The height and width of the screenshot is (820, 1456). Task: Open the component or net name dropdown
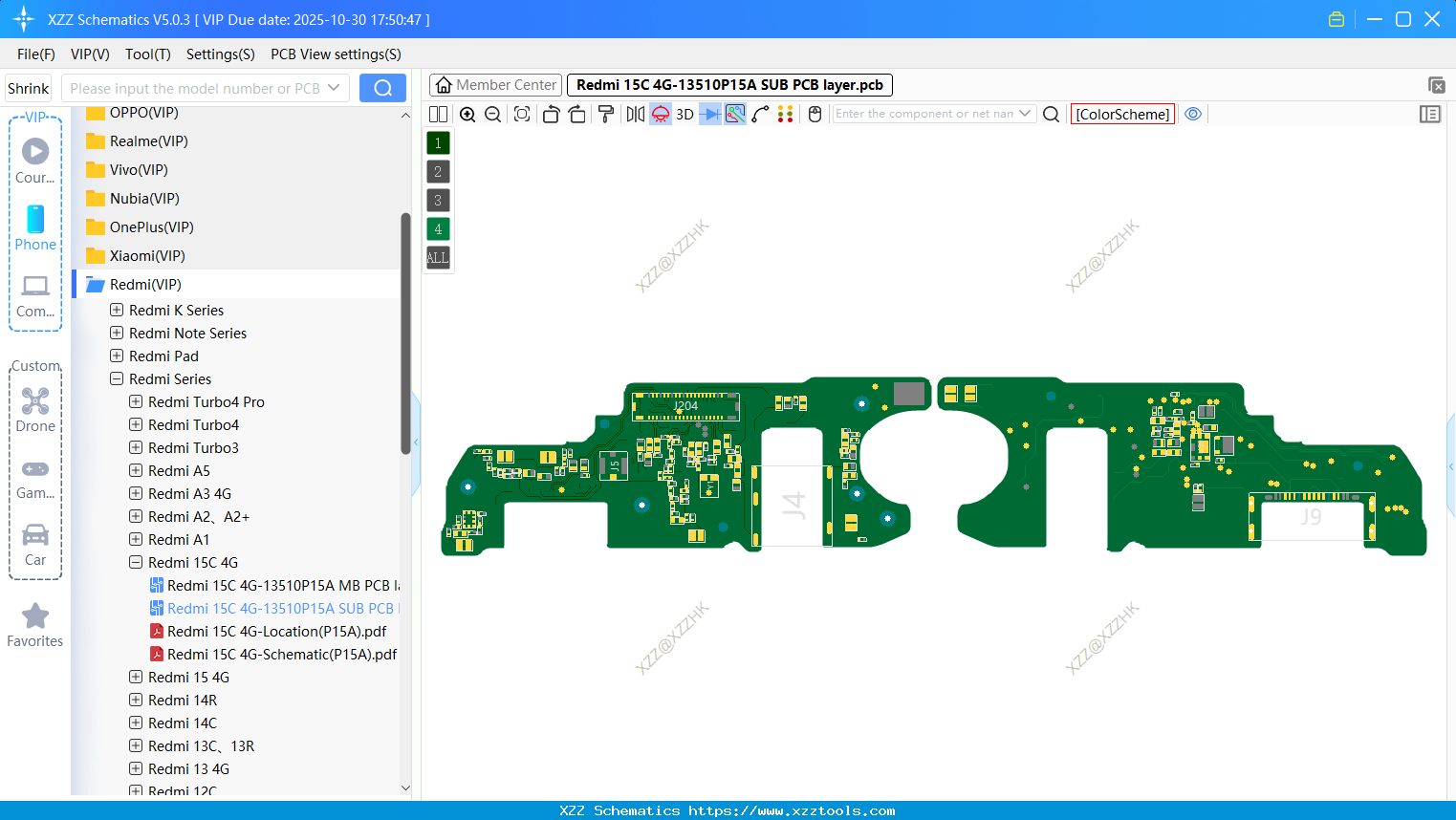(x=1025, y=114)
